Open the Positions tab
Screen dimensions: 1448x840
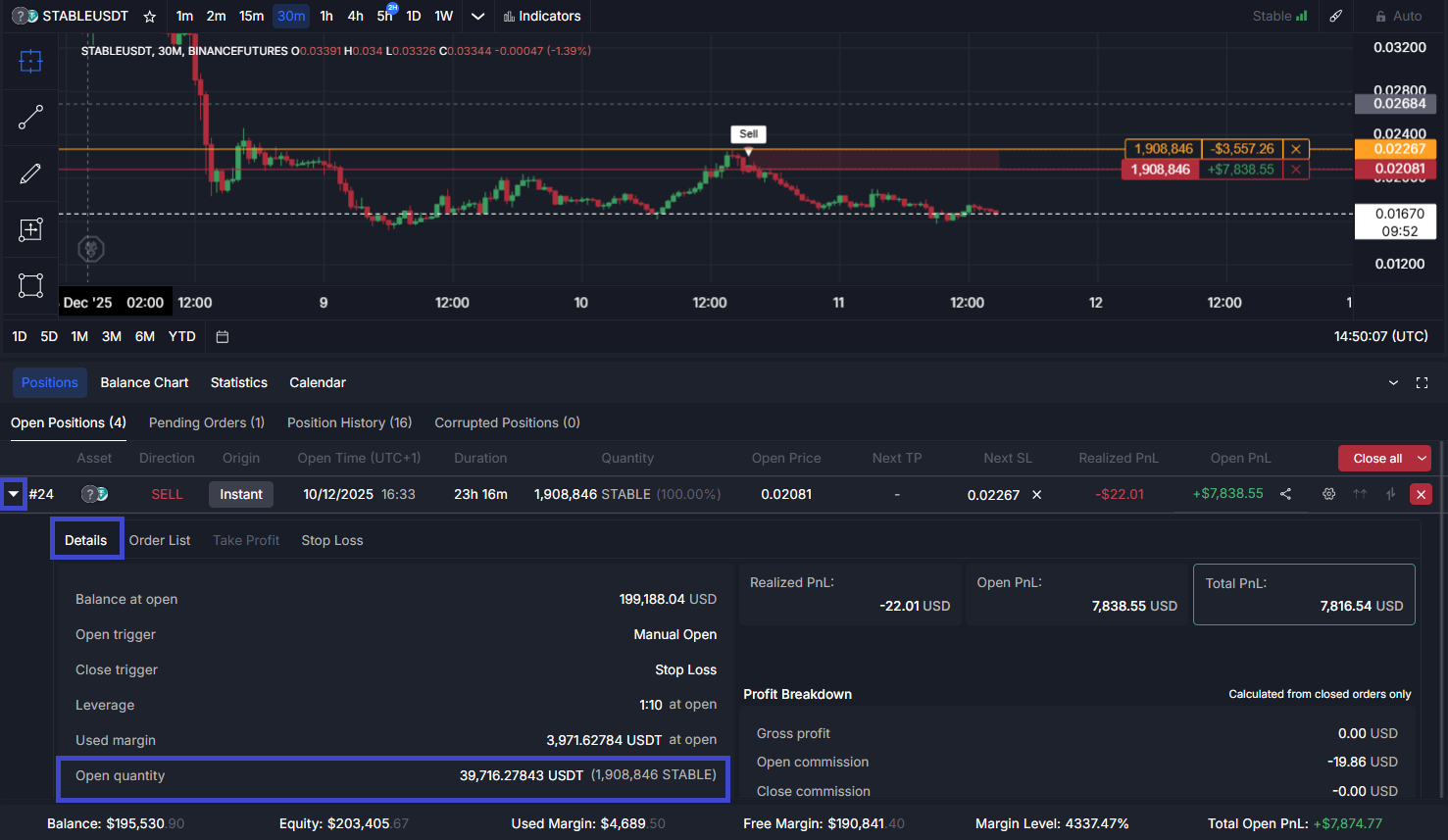pos(50,383)
